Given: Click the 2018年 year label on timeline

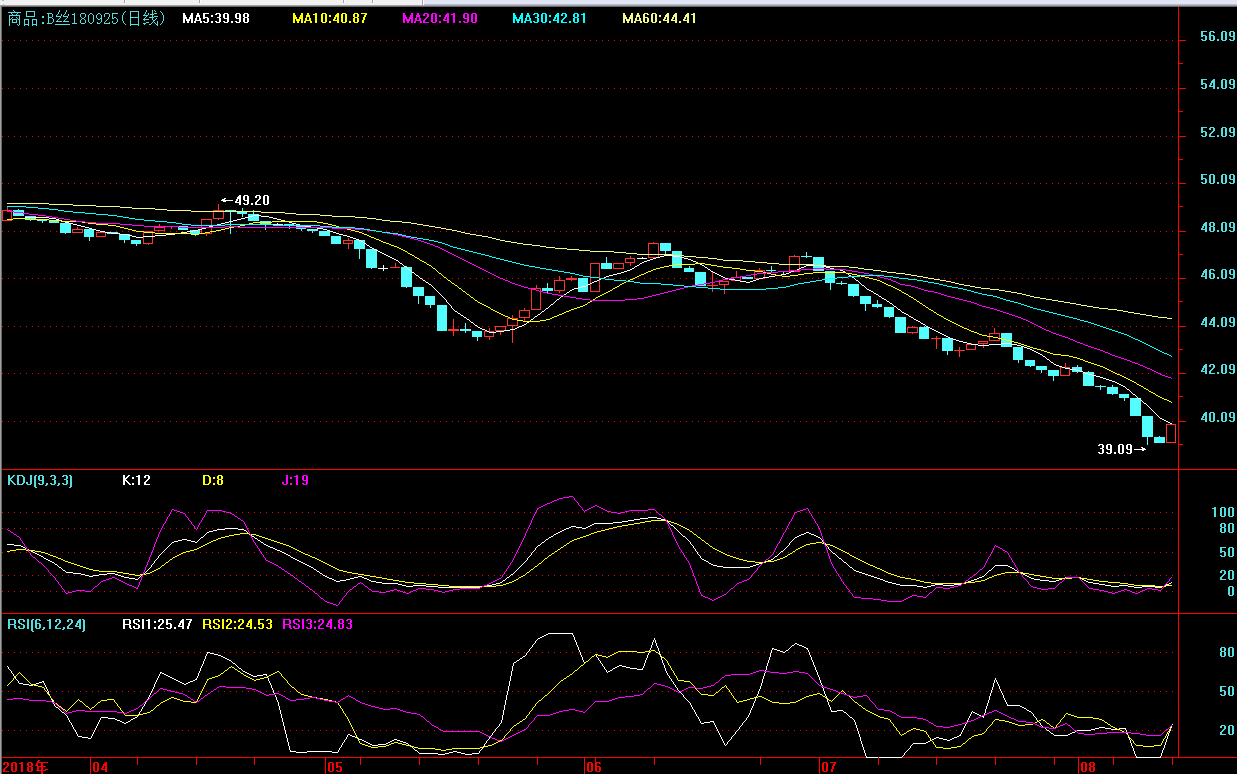Looking at the screenshot, I should click(x=26, y=767).
